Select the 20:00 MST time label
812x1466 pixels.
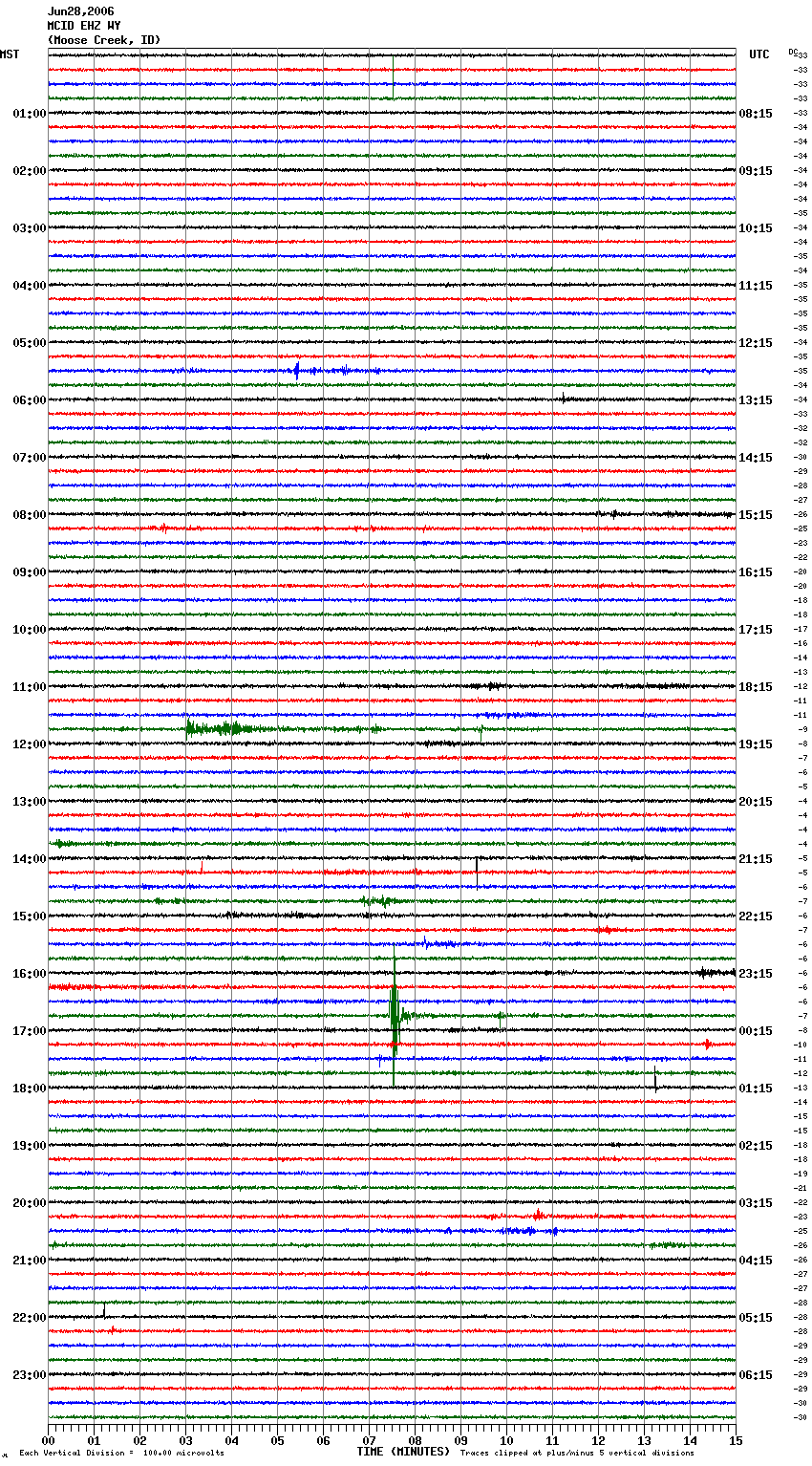pyautogui.click(x=30, y=1203)
